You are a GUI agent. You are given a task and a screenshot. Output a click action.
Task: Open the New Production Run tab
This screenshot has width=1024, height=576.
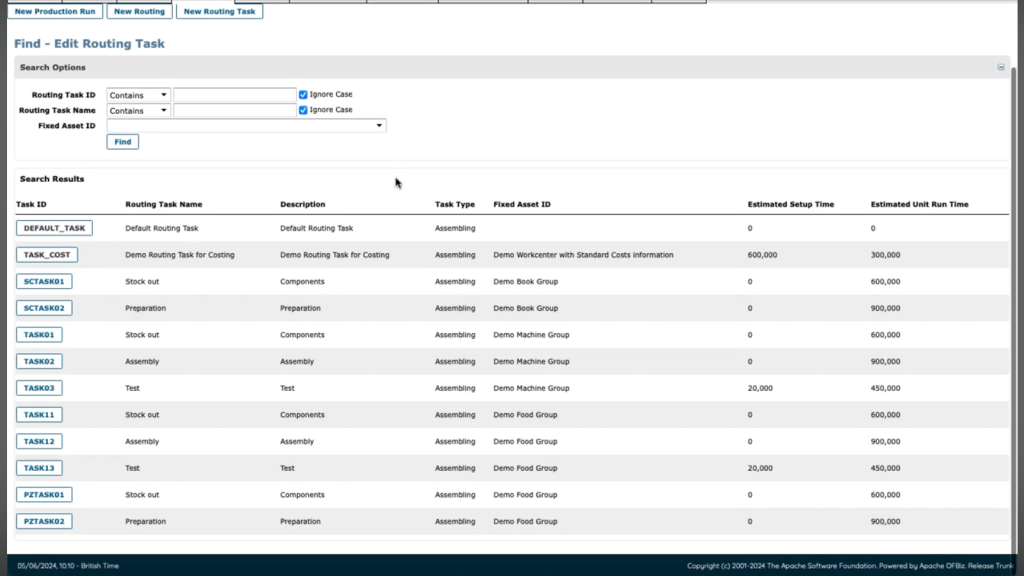click(55, 12)
